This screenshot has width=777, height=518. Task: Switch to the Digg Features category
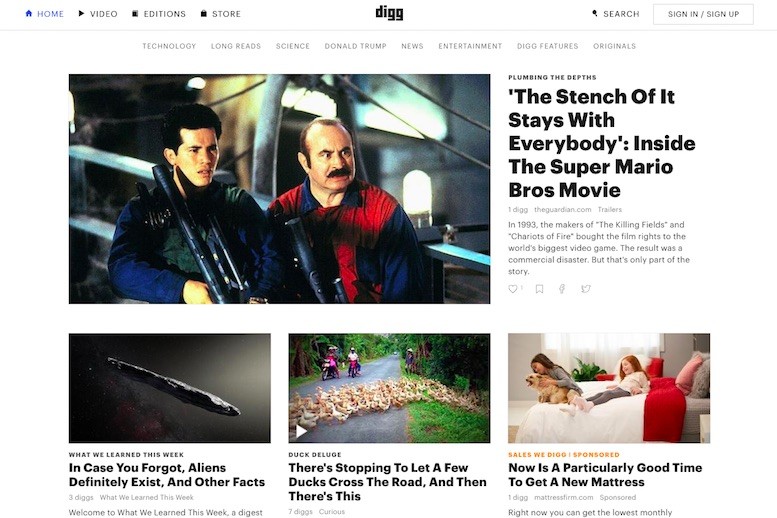[x=548, y=46]
